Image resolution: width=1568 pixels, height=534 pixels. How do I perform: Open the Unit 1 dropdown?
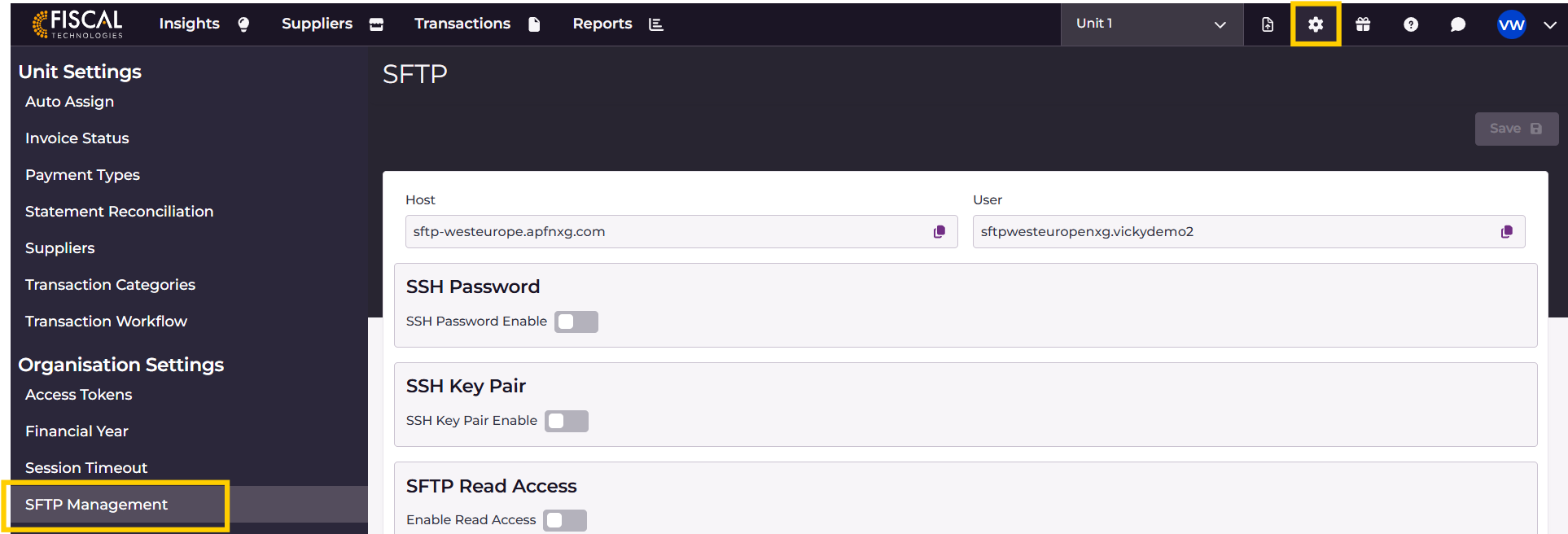[1151, 24]
